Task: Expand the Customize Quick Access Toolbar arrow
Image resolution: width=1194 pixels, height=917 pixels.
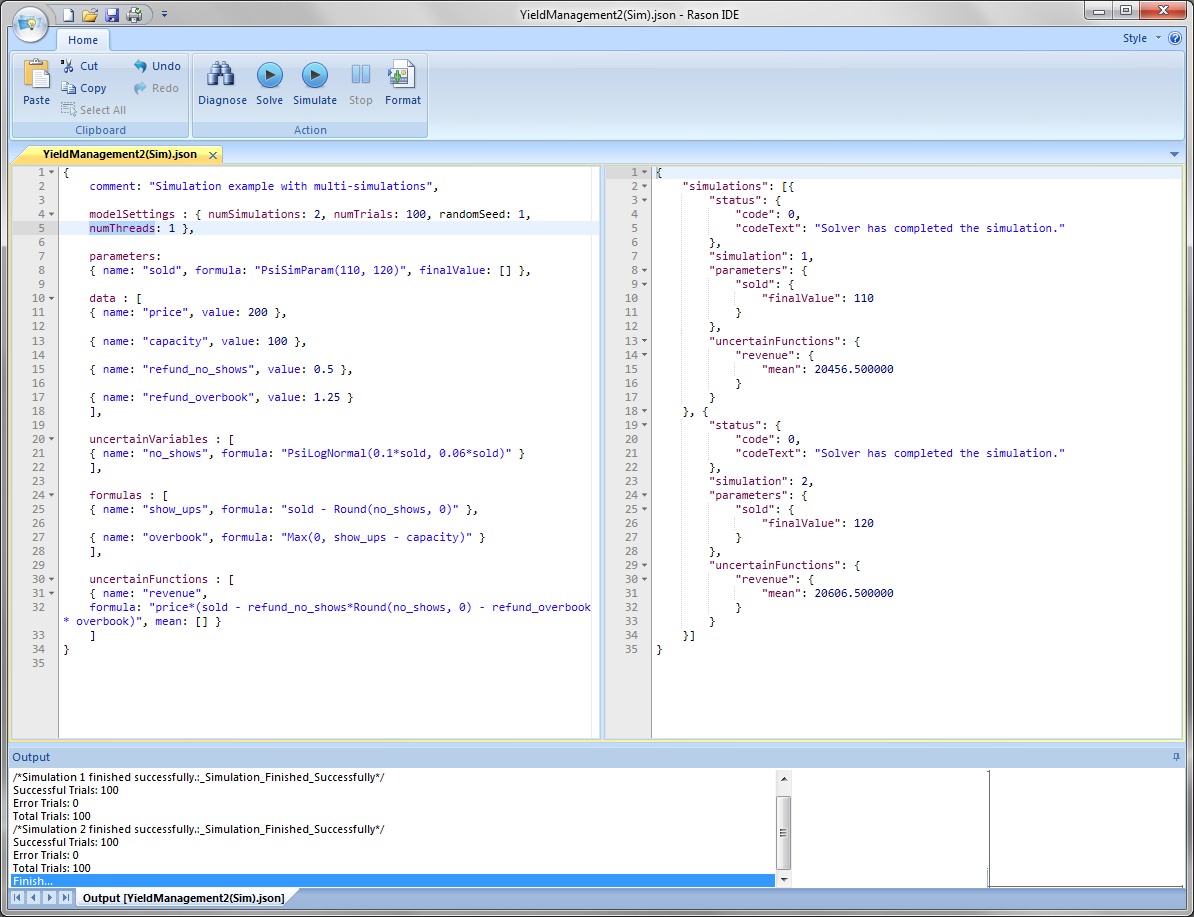Action: point(164,15)
